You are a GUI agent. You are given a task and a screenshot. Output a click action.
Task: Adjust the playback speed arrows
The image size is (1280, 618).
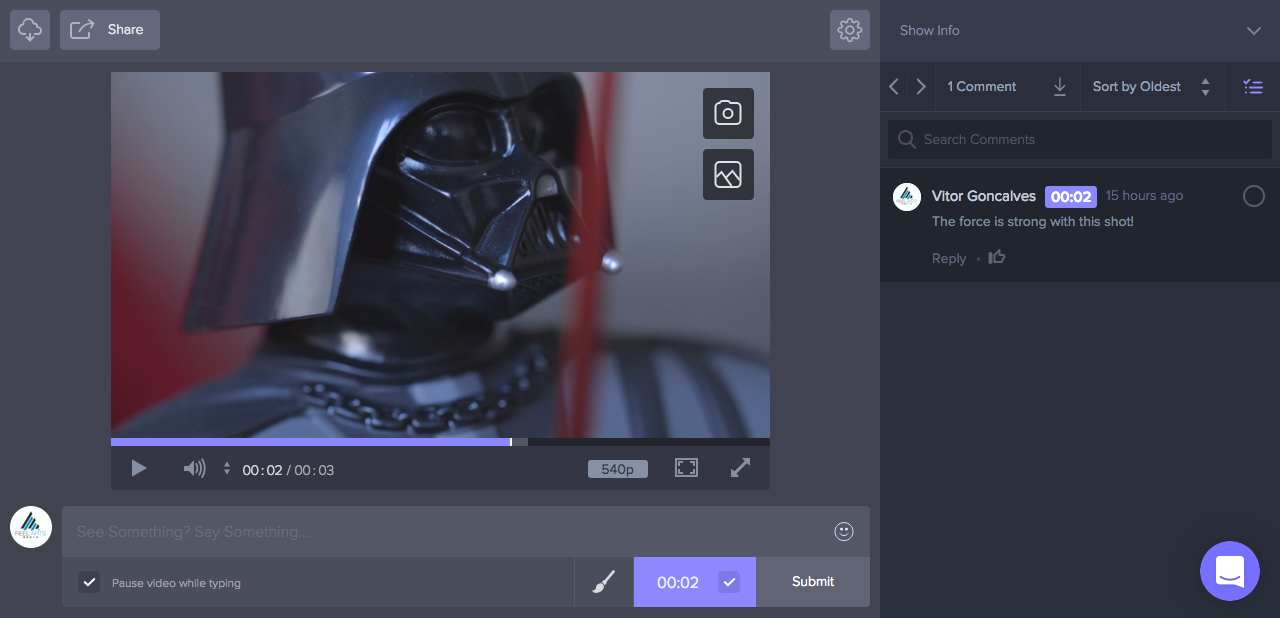coord(227,468)
